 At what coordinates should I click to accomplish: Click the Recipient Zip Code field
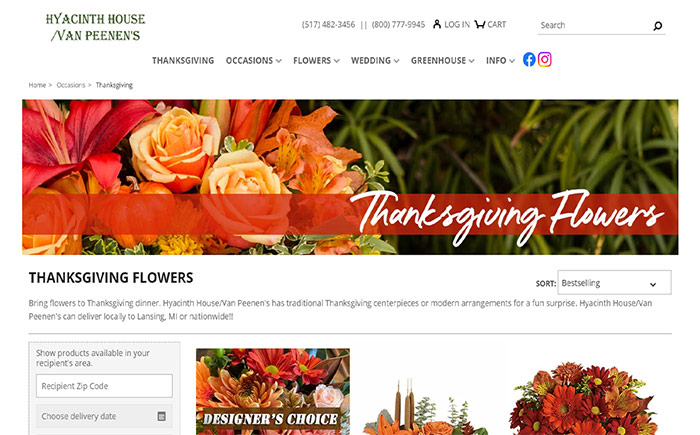pyautogui.click(x=104, y=386)
